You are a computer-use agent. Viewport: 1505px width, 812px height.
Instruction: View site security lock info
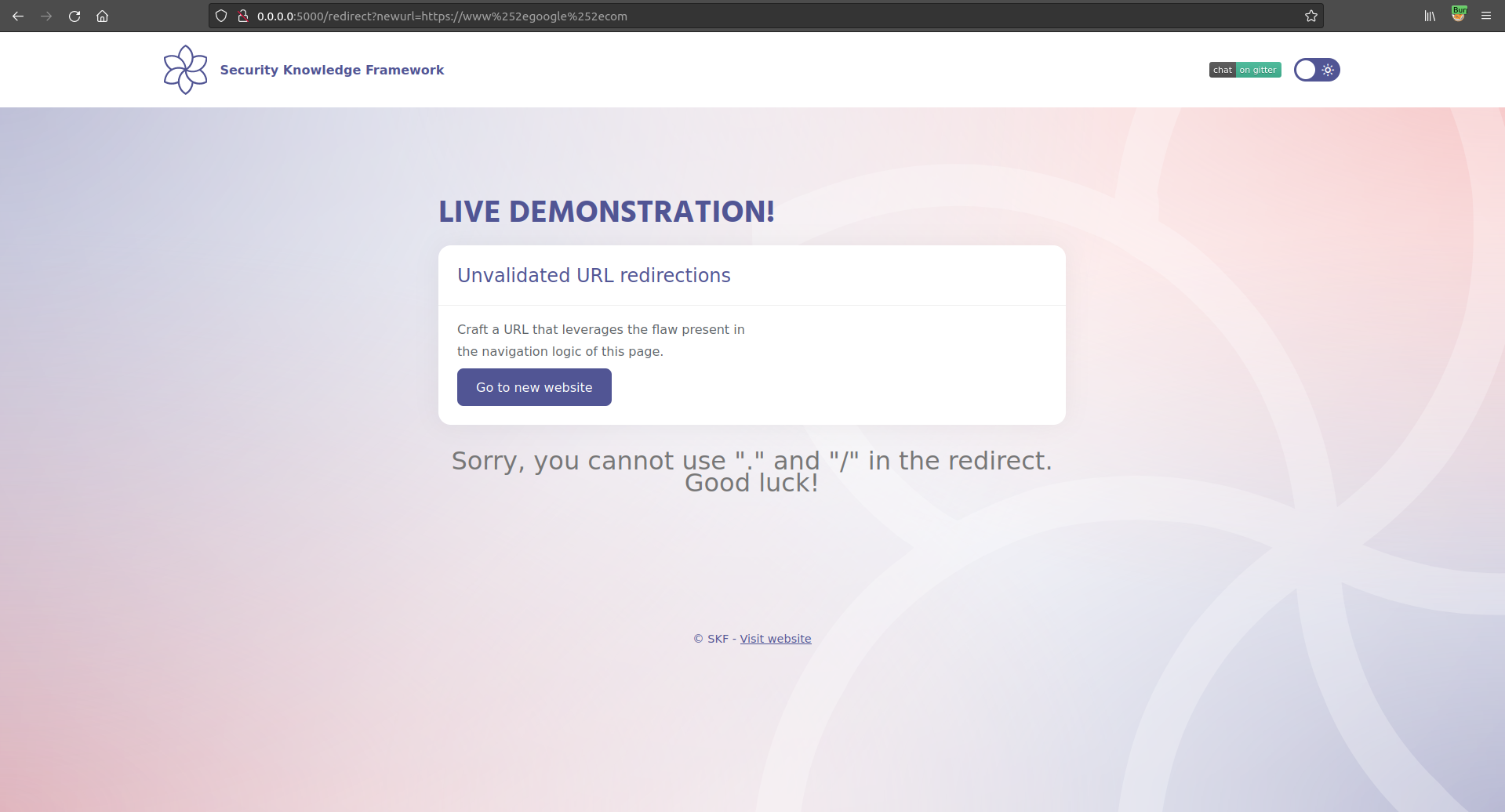pos(243,16)
